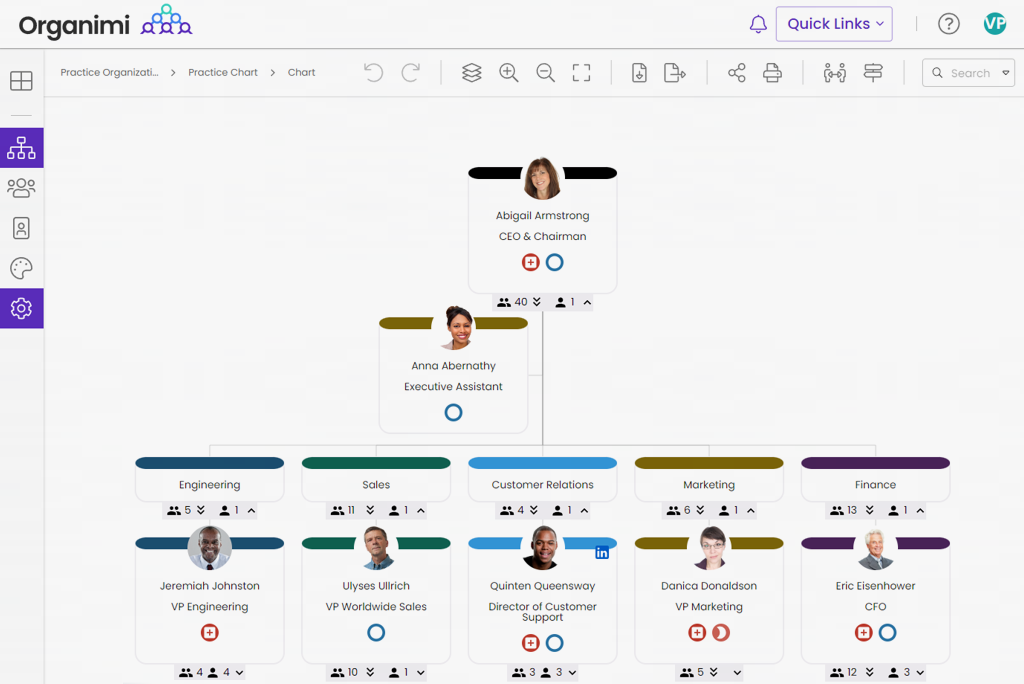Image resolution: width=1024 pixels, height=684 pixels.
Task: Click red plus badge on Quinten Queensway card
Action: coord(530,643)
